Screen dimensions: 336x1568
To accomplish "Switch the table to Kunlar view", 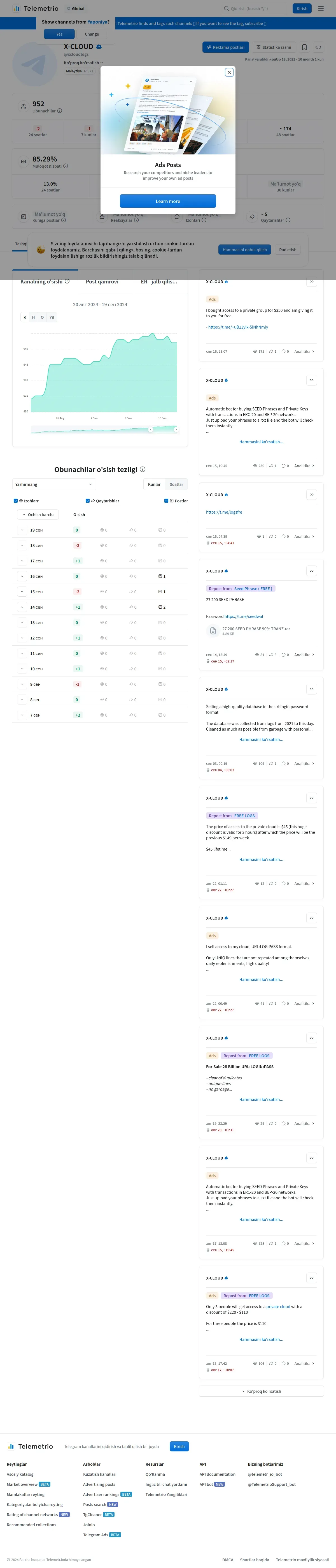I will [x=154, y=484].
